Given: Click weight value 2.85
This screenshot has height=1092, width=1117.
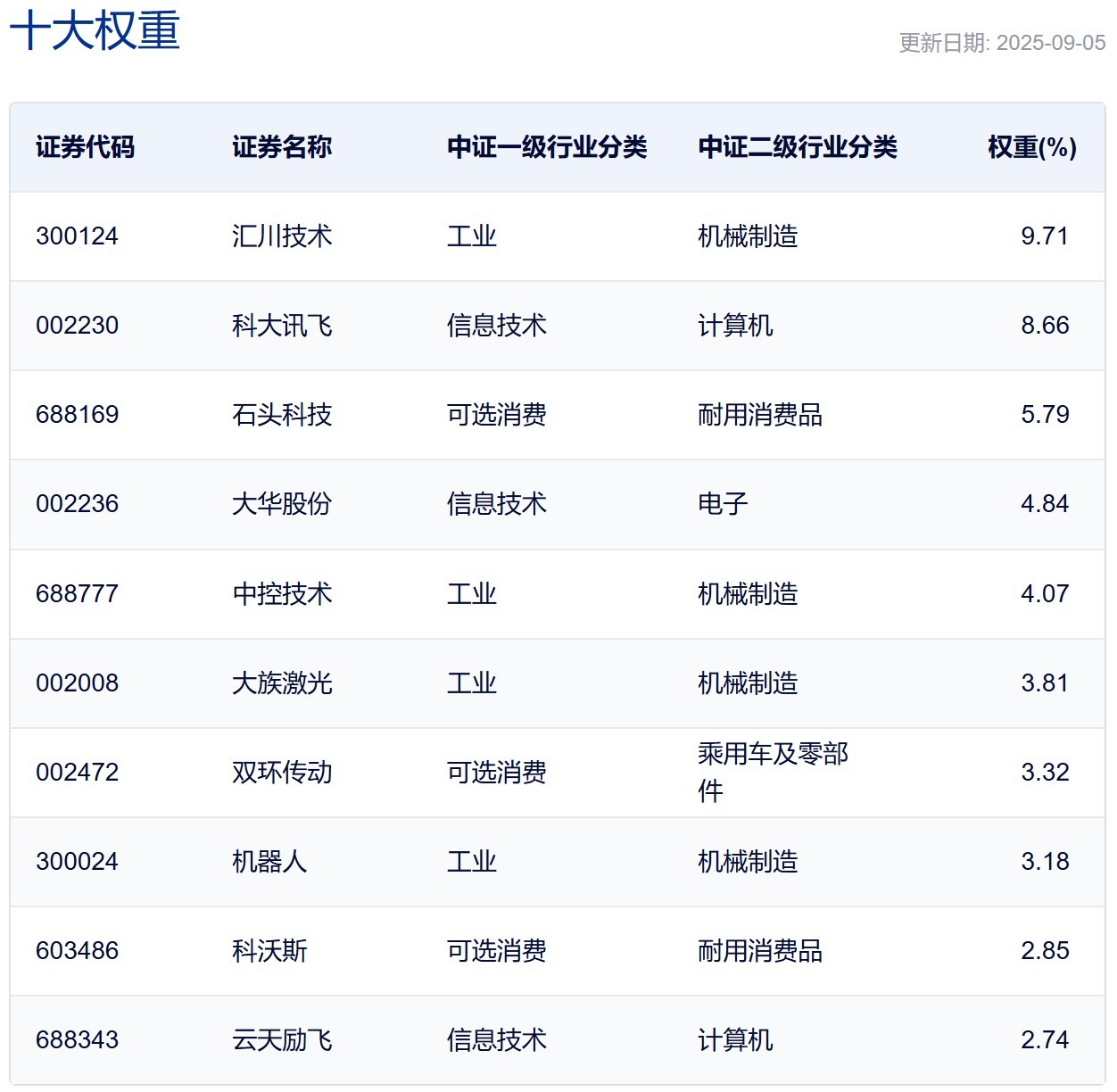Looking at the screenshot, I should click(x=1045, y=951).
